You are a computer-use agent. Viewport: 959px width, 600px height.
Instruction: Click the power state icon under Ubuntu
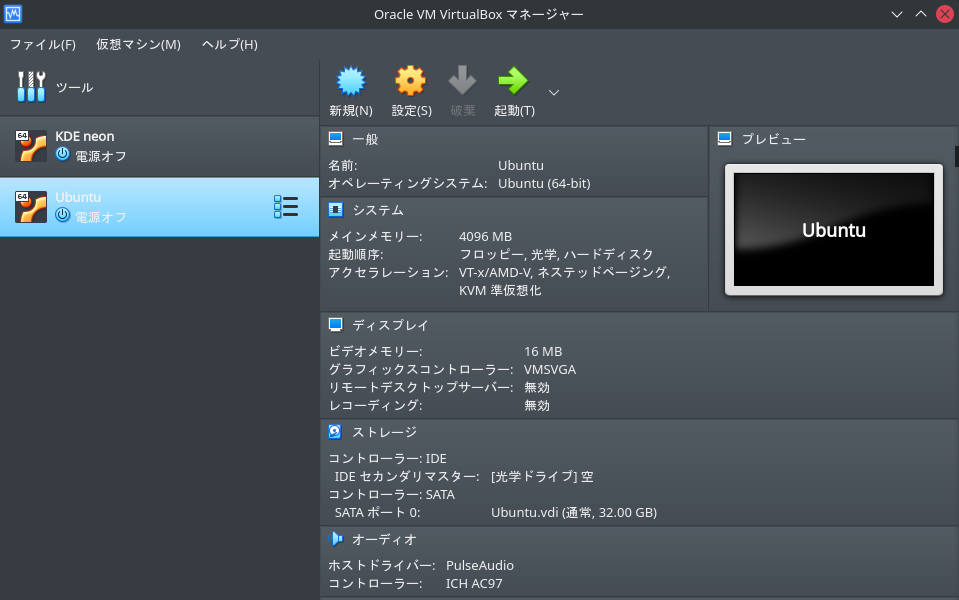coord(62,215)
